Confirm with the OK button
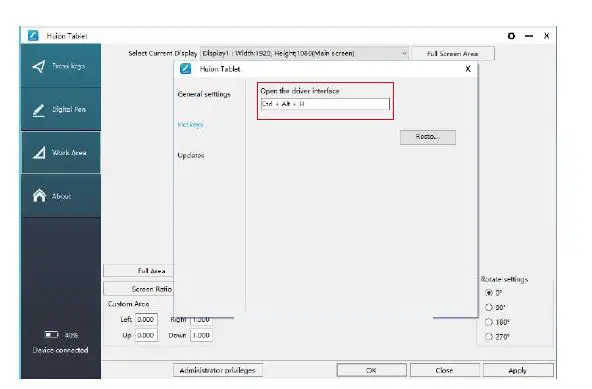 372,370
